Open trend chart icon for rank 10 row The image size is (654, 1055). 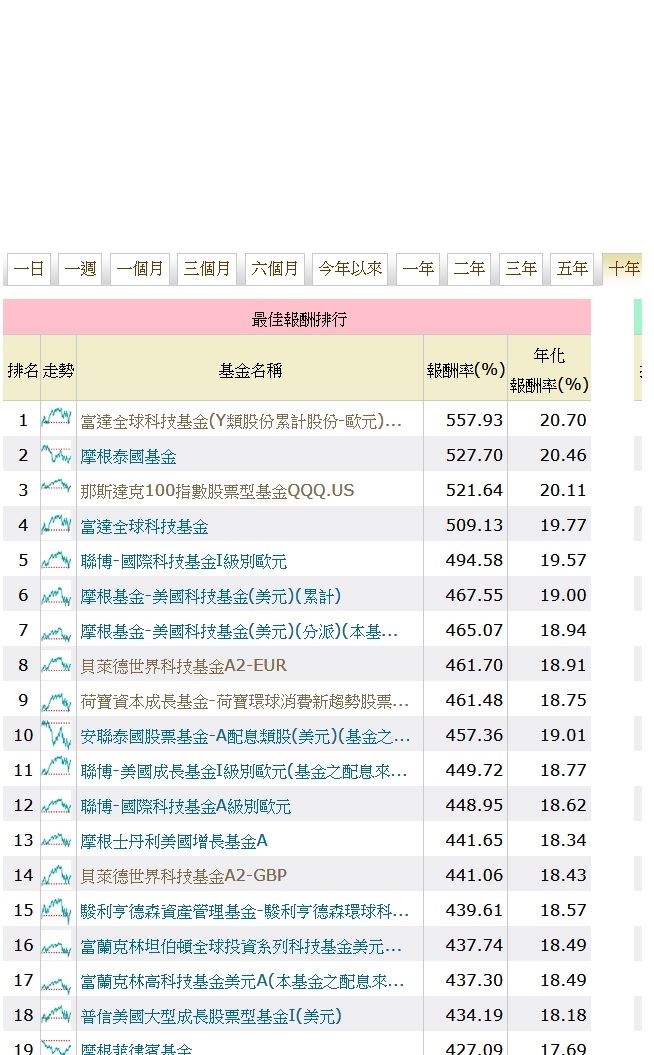(x=57, y=734)
